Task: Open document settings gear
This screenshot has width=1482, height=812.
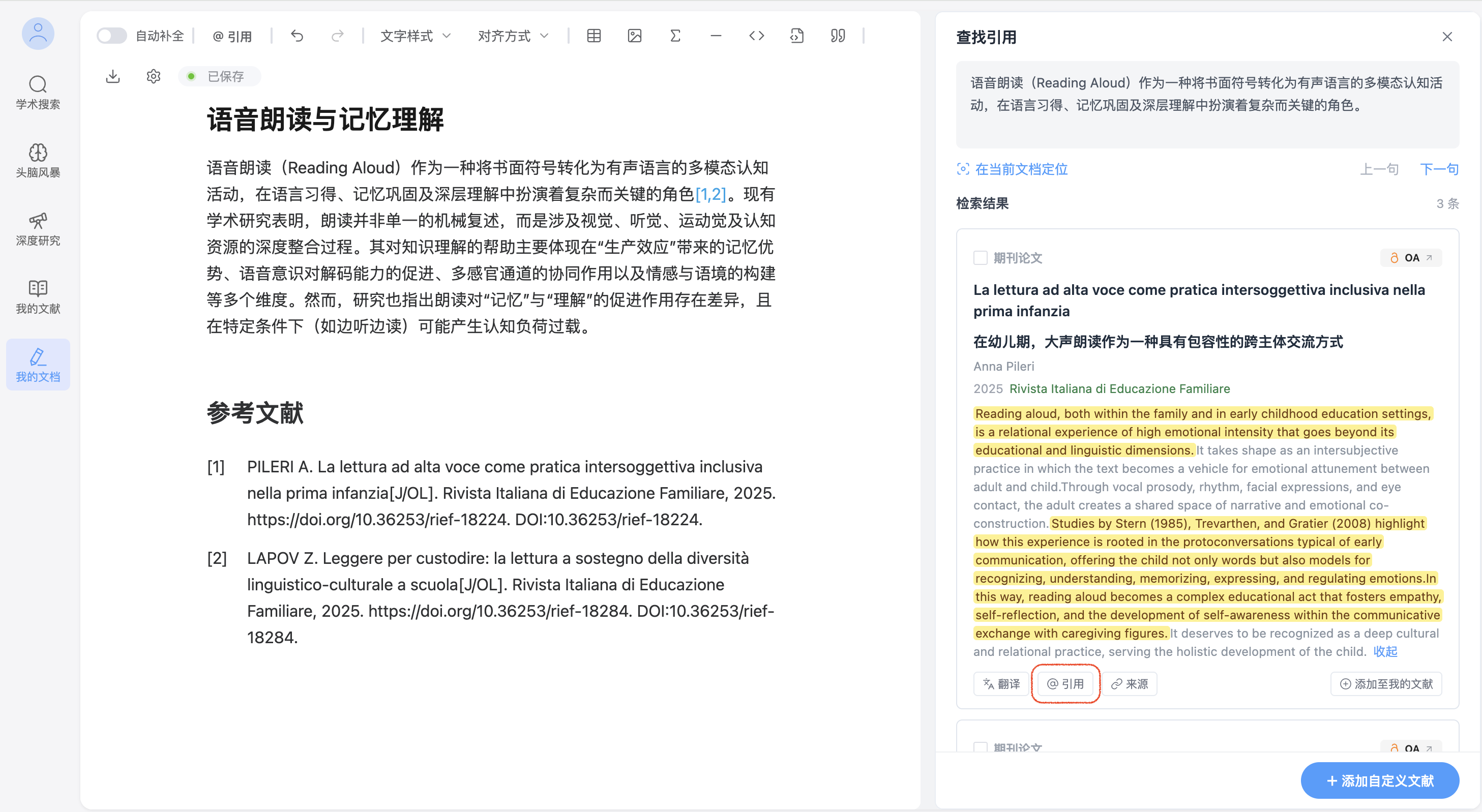Action: coord(153,76)
